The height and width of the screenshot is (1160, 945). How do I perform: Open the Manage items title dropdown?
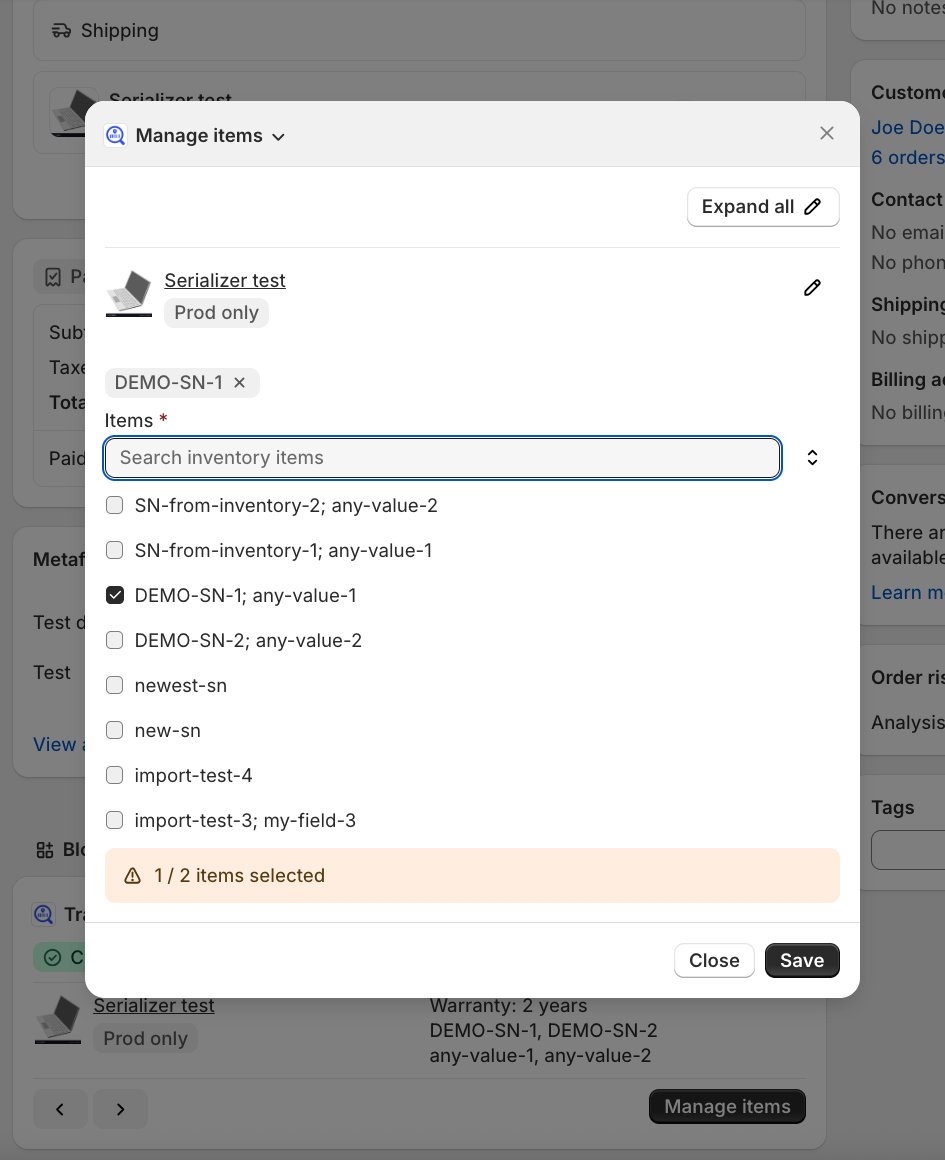point(278,136)
